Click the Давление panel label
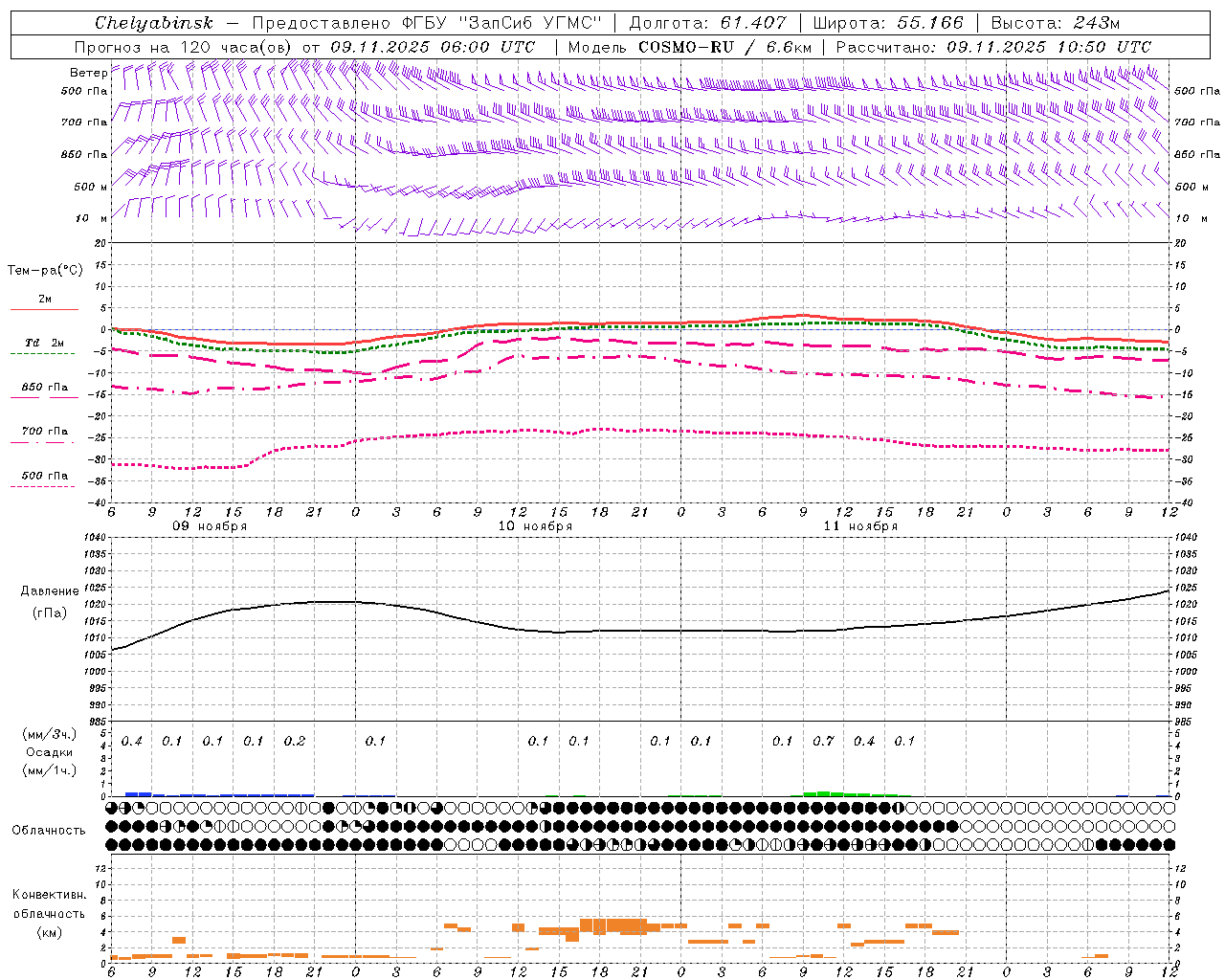Viewport: 1225px width, 980px height. click(48, 591)
